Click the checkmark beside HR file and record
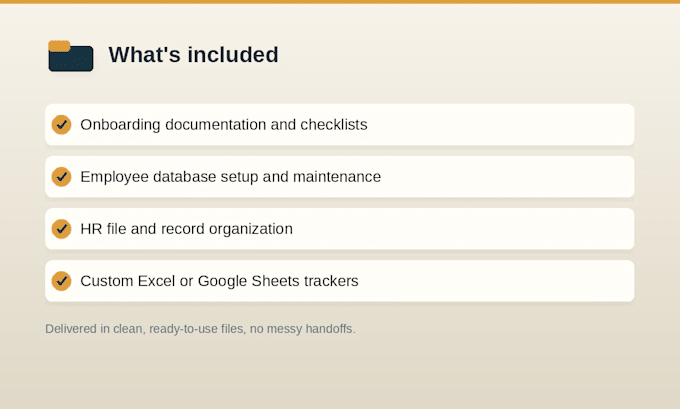The width and height of the screenshot is (680, 409). tap(62, 229)
